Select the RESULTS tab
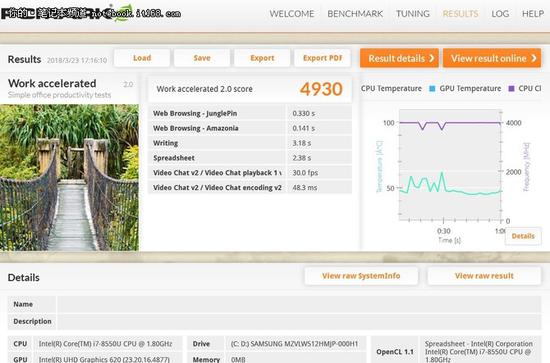550x363 pixels. tap(460, 14)
